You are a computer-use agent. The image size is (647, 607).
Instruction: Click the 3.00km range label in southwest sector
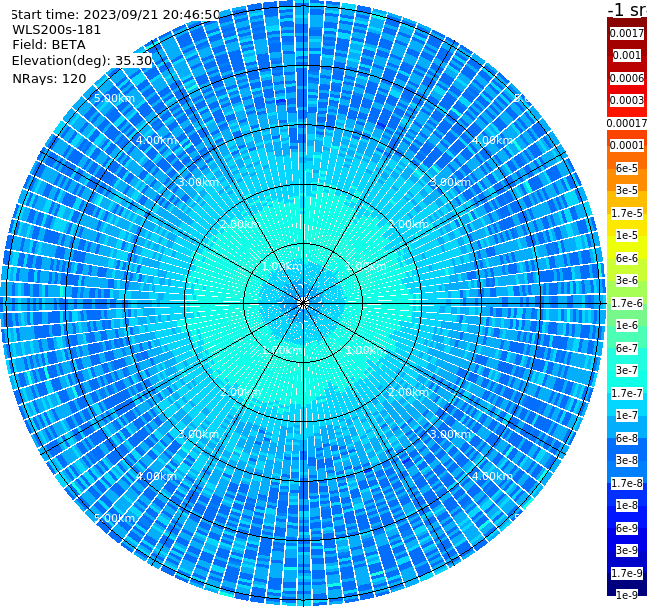tap(198, 434)
